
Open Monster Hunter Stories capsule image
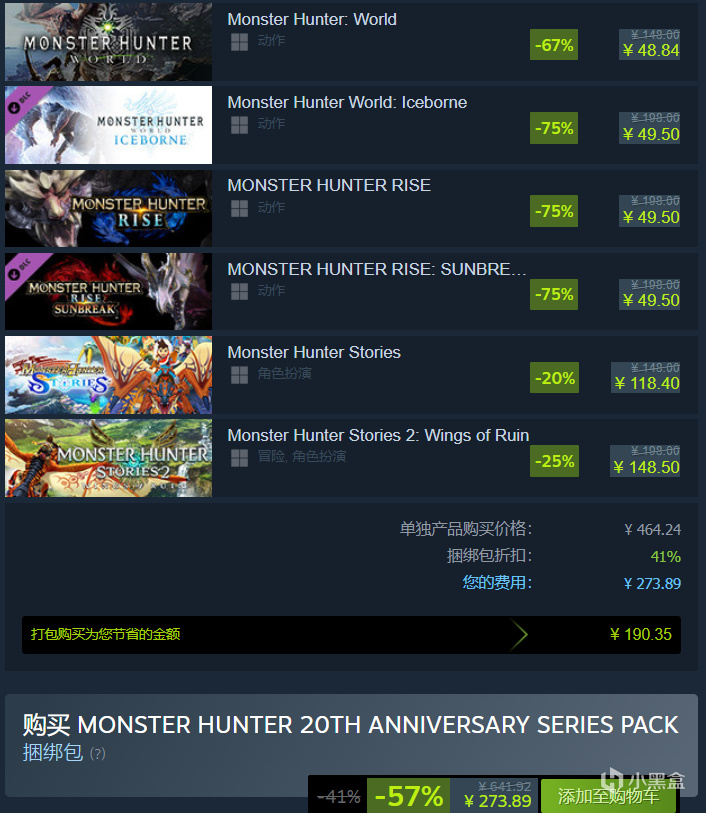coord(108,375)
